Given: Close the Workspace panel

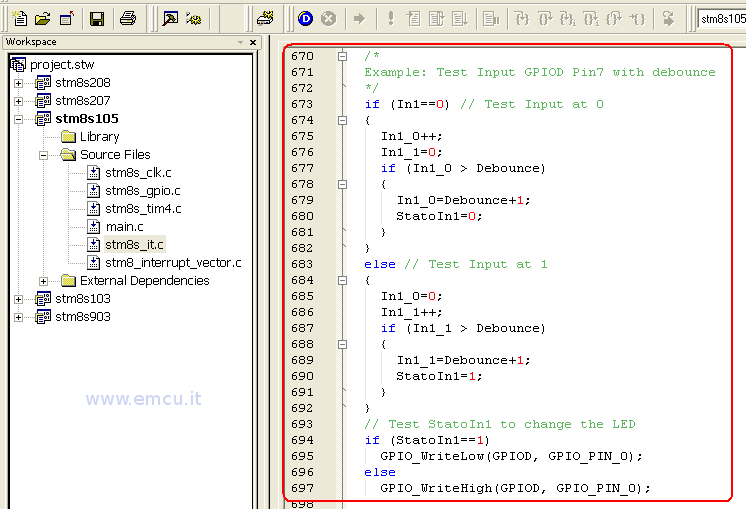Looking at the screenshot, I should [253, 42].
